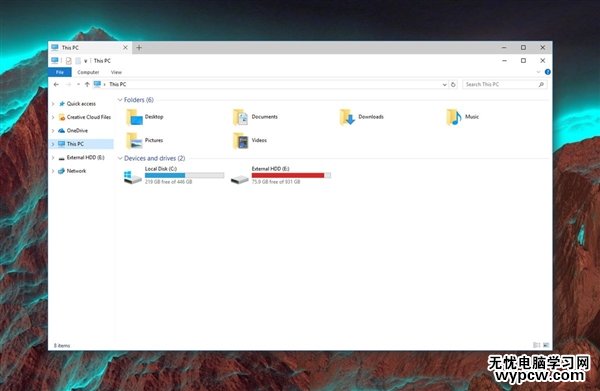
Task: Close the This PC tab
Action: pyautogui.click(x=125, y=47)
